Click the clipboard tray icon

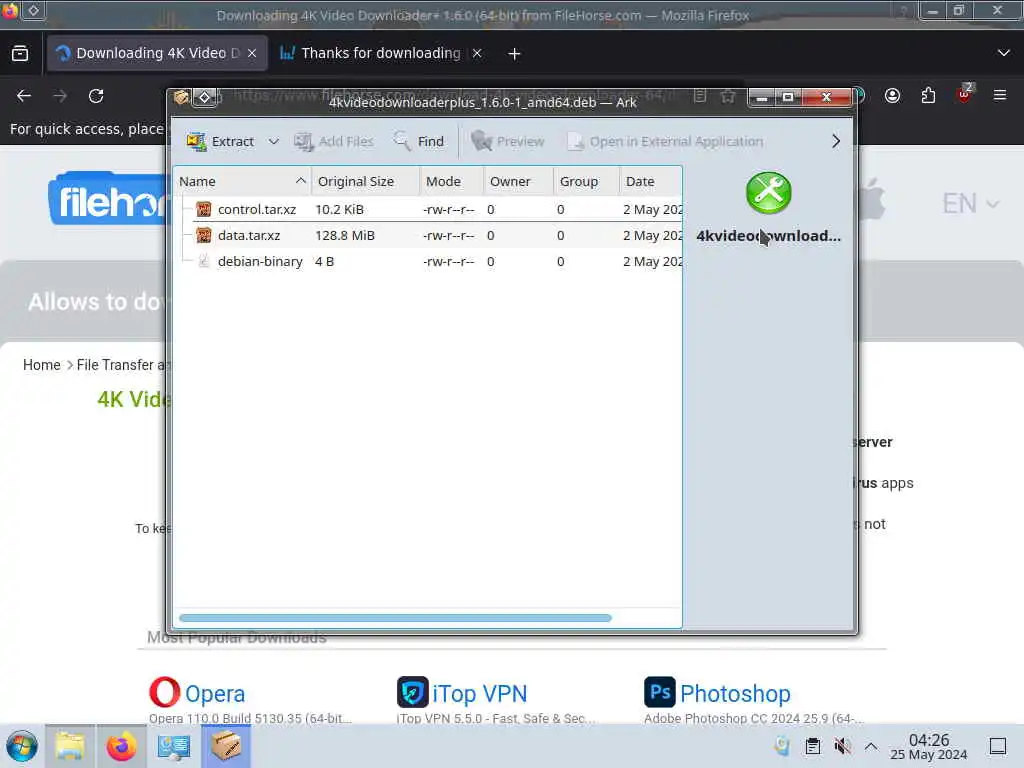[x=812, y=746]
